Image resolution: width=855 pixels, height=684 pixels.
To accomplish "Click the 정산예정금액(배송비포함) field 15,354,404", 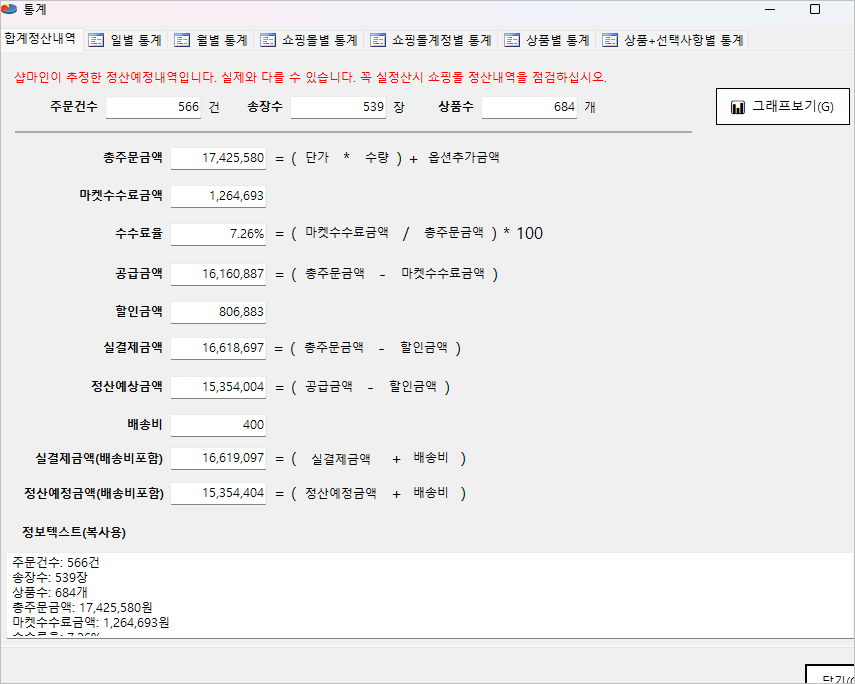I will point(218,493).
